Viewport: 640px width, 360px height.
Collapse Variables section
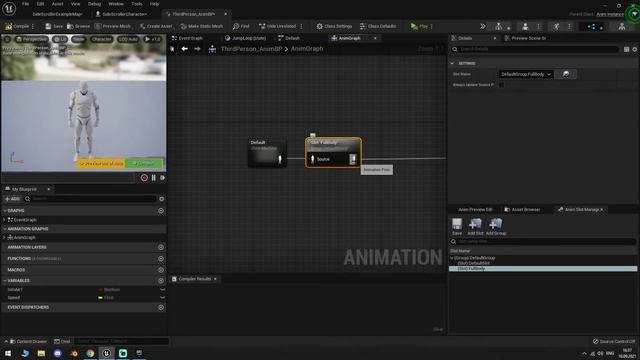[4, 281]
